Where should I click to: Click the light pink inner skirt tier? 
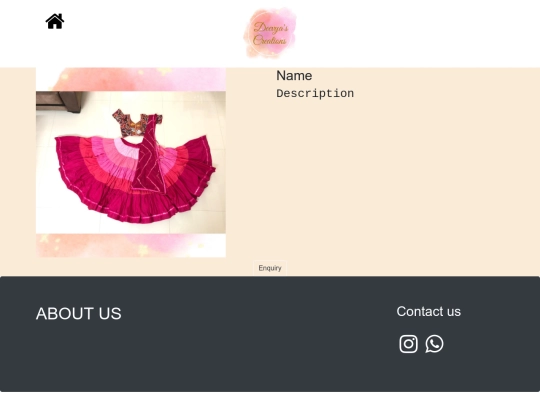[x=125, y=145]
